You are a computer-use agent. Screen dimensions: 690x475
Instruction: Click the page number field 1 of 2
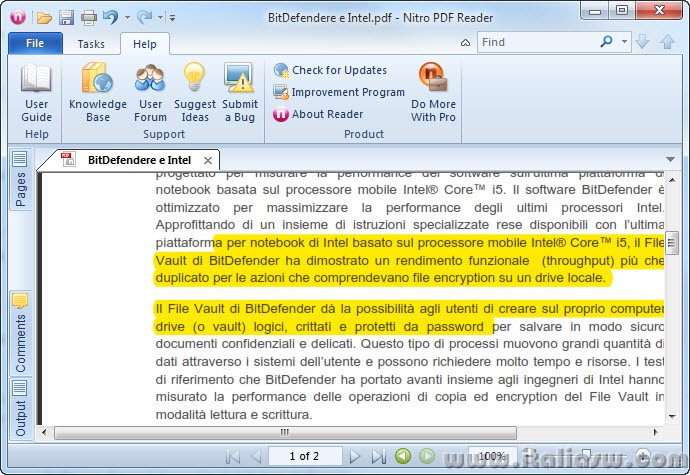(x=305, y=456)
